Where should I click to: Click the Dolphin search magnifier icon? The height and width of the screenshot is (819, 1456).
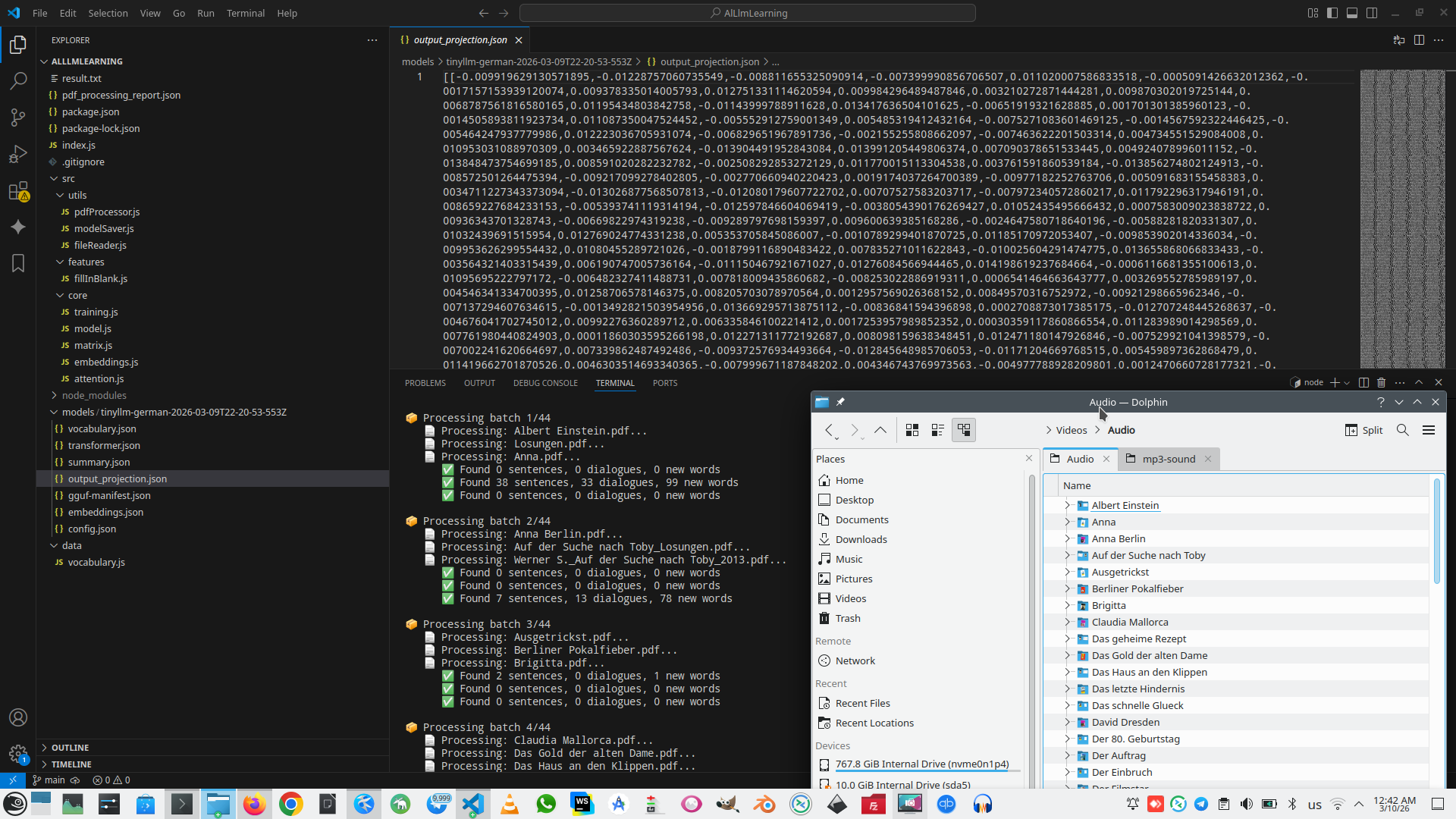click(x=1403, y=430)
